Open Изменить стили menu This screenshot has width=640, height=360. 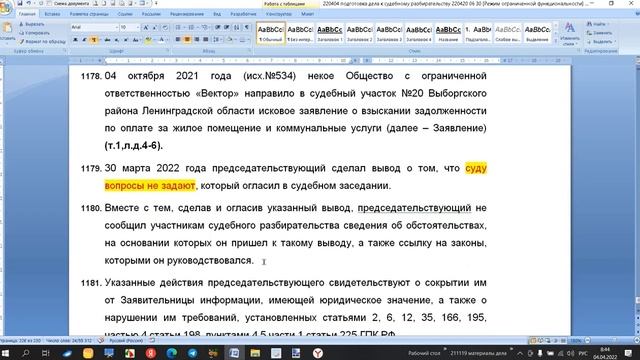(570, 33)
